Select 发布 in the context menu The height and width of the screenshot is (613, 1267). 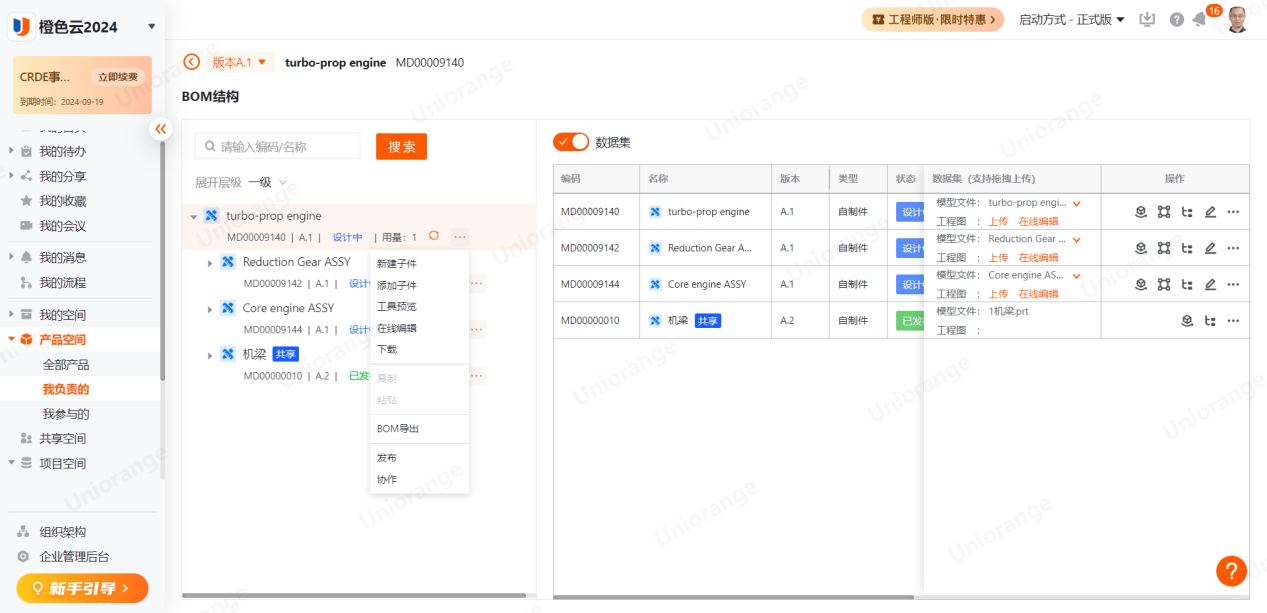click(387, 458)
